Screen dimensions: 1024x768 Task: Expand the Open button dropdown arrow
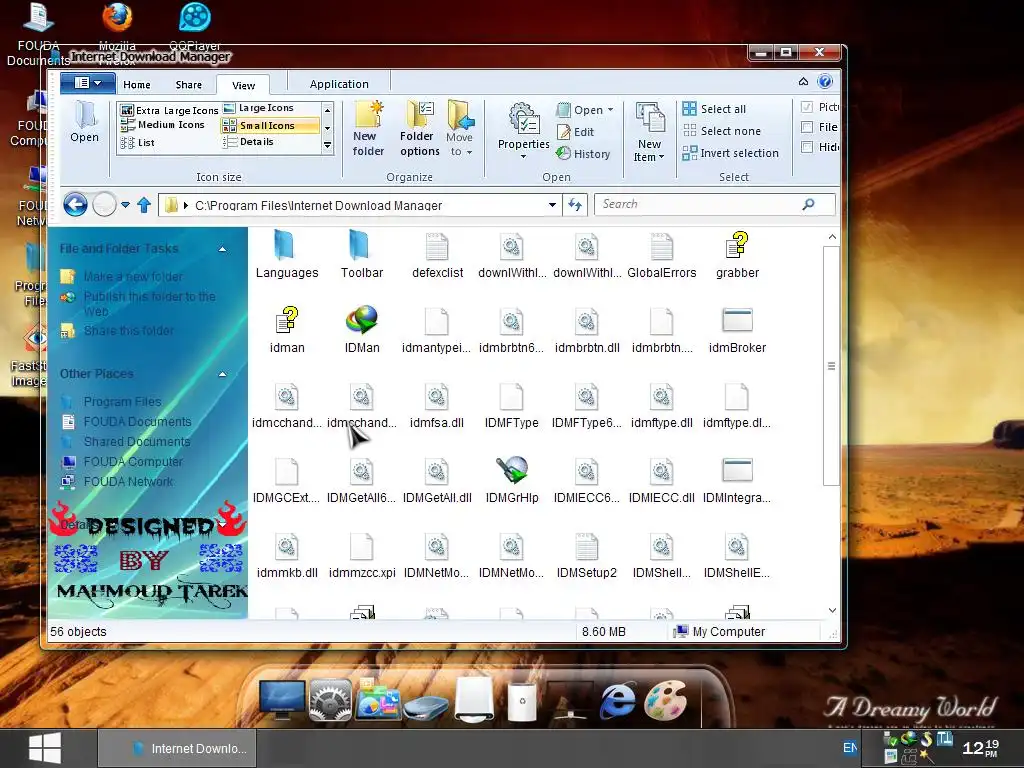[611, 110]
